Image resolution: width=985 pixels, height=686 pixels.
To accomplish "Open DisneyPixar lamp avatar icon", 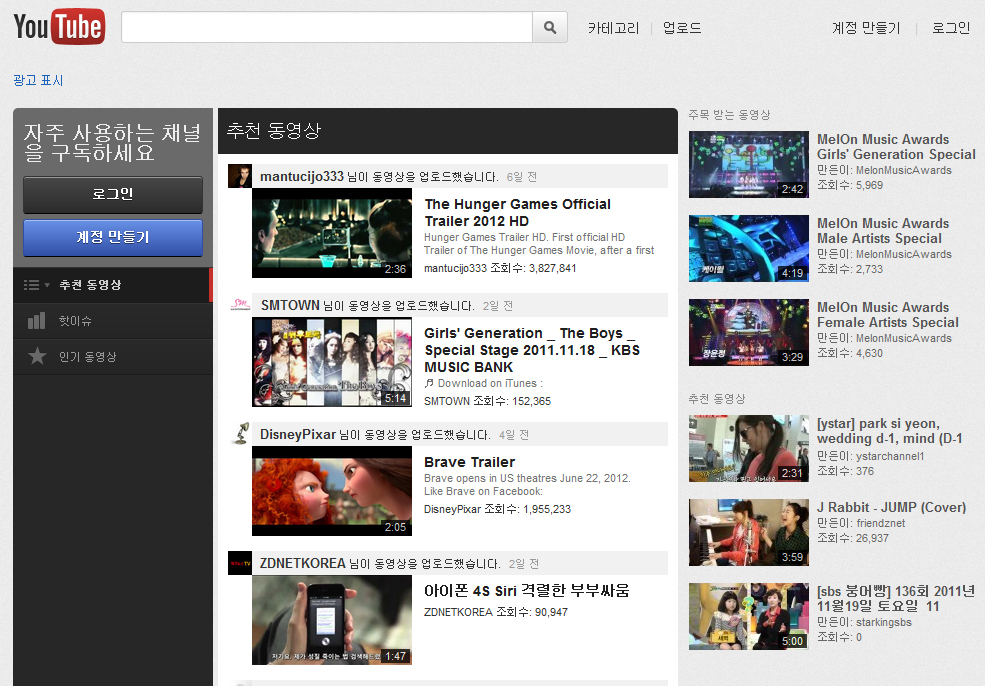I will coord(240,434).
